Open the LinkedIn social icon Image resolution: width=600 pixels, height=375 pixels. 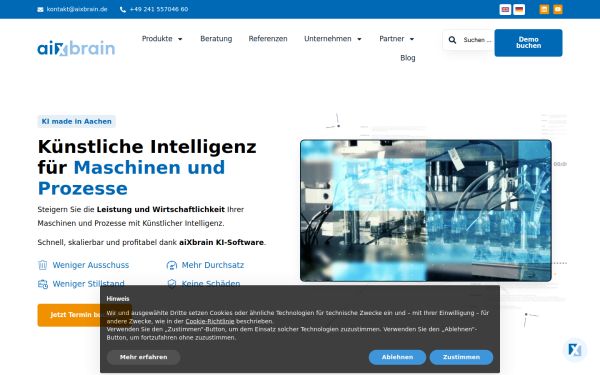coord(544,9)
